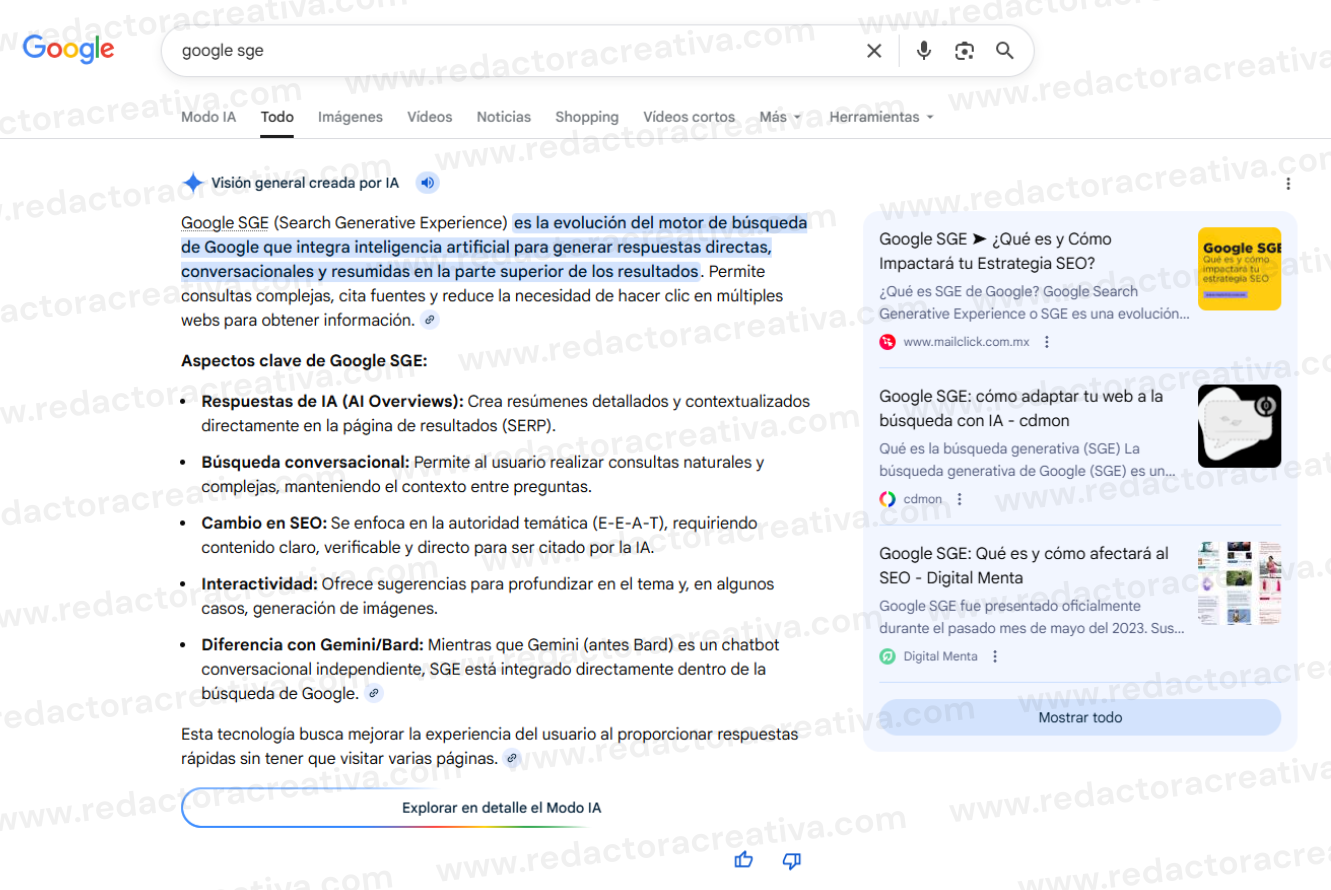Click Explorar en detalle el Modo IA
Viewport: 1331px width, 890px height.
click(501, 808)
